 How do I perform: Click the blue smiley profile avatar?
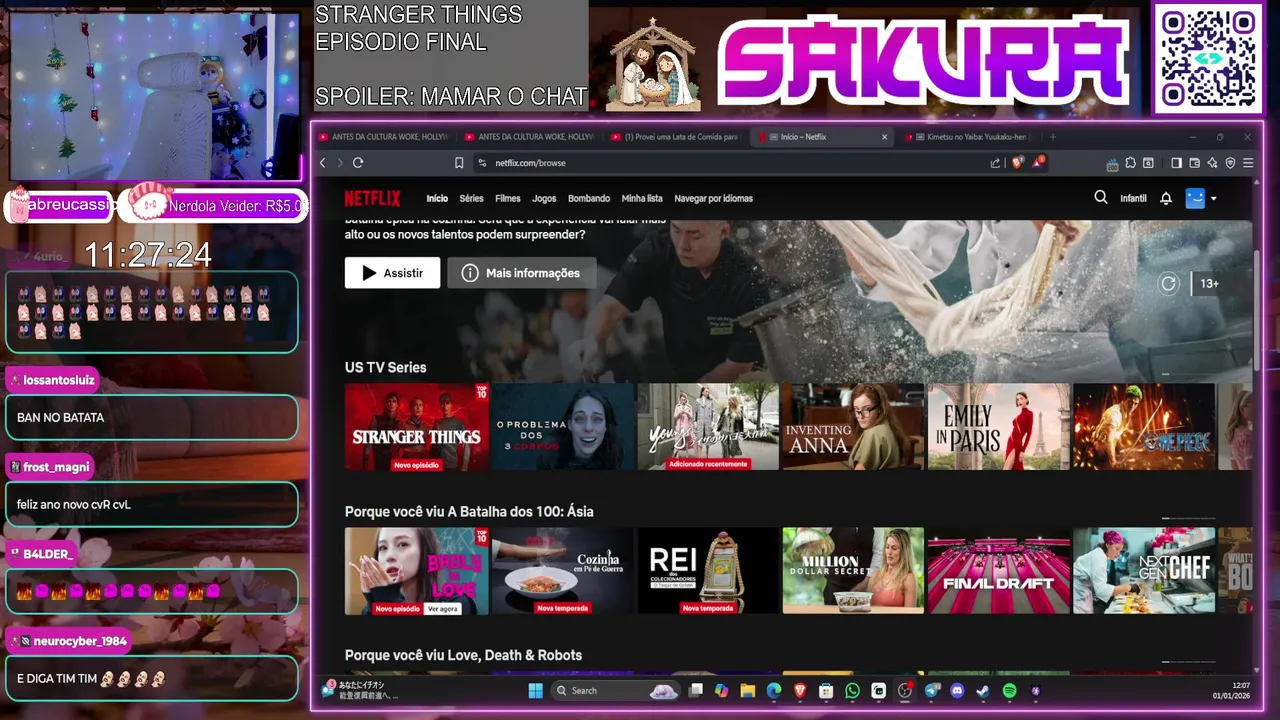tap(1195, 198)
